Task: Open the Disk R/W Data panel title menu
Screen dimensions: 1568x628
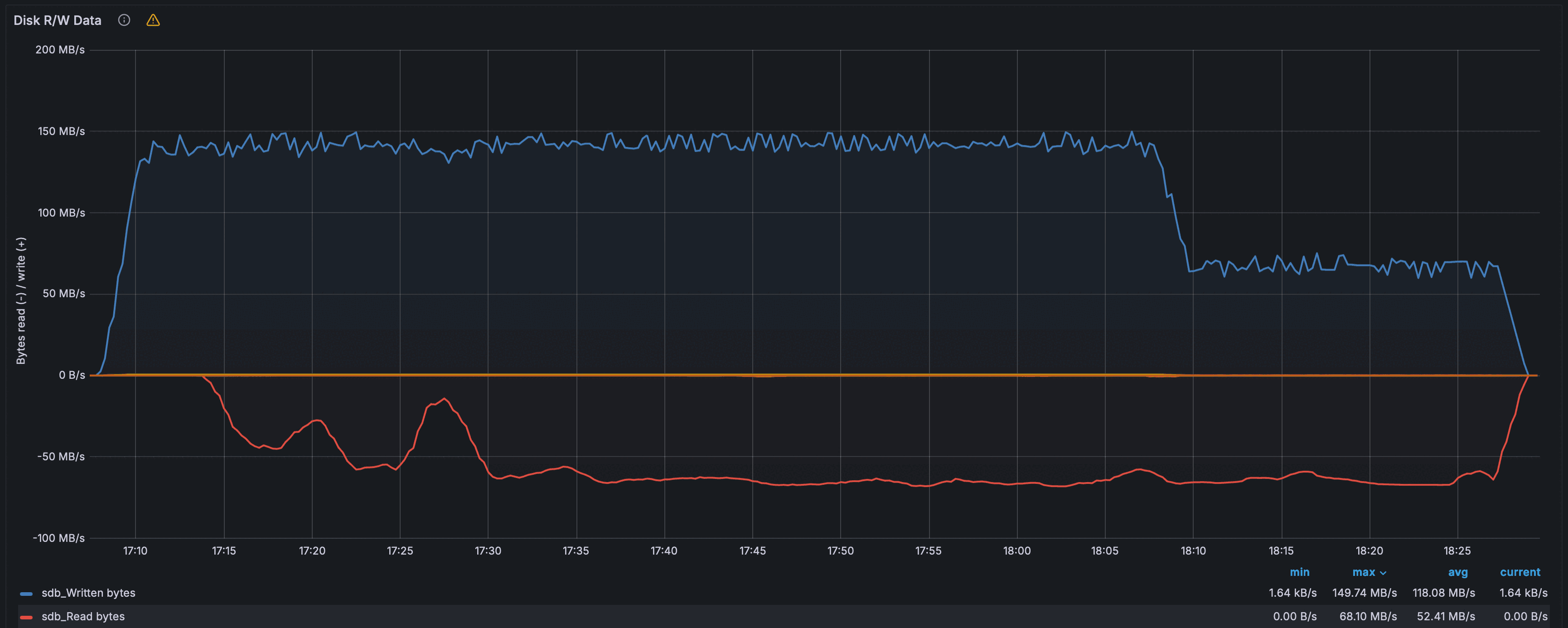Action: (x=57, y=20)
